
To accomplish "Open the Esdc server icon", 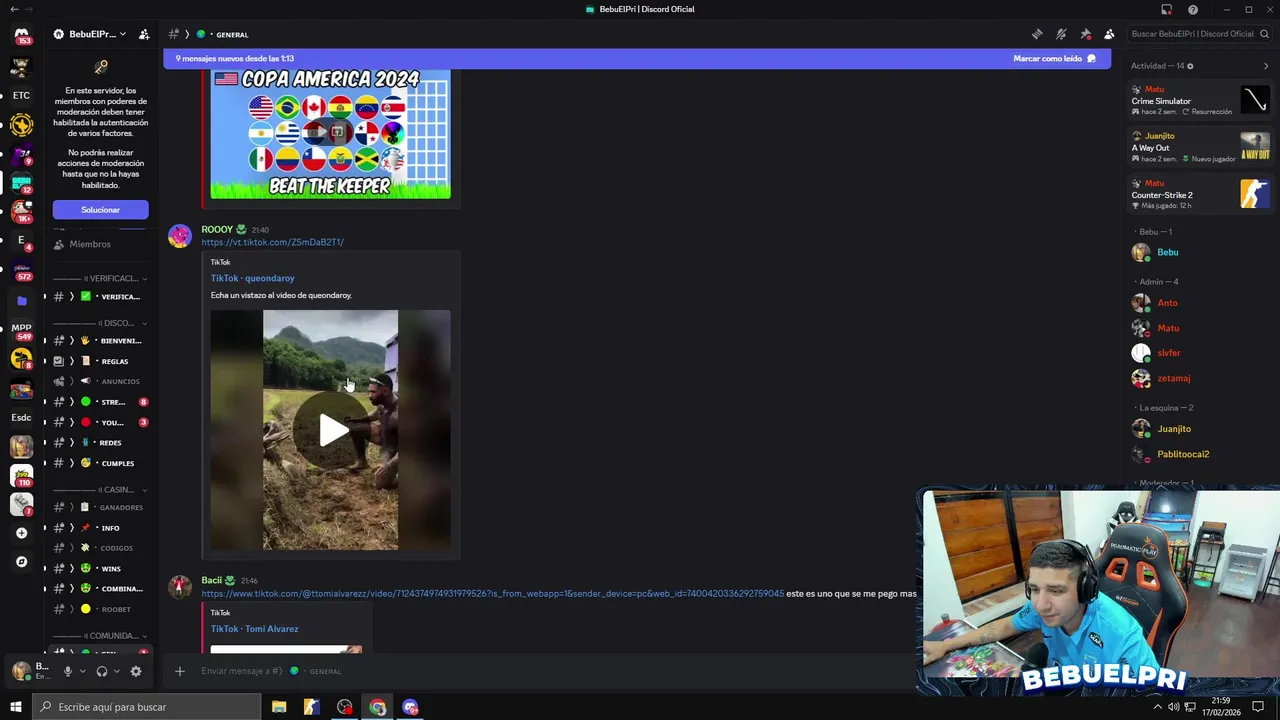I will [x=21, y=417].
